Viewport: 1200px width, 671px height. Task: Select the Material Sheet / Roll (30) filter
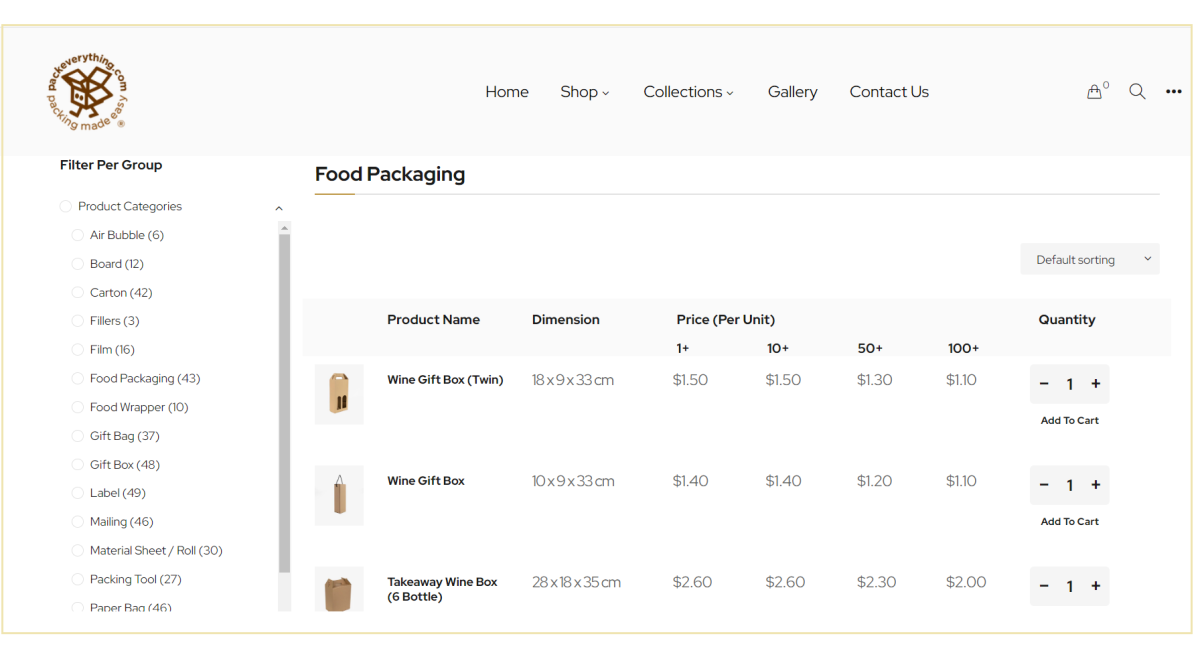78,551
